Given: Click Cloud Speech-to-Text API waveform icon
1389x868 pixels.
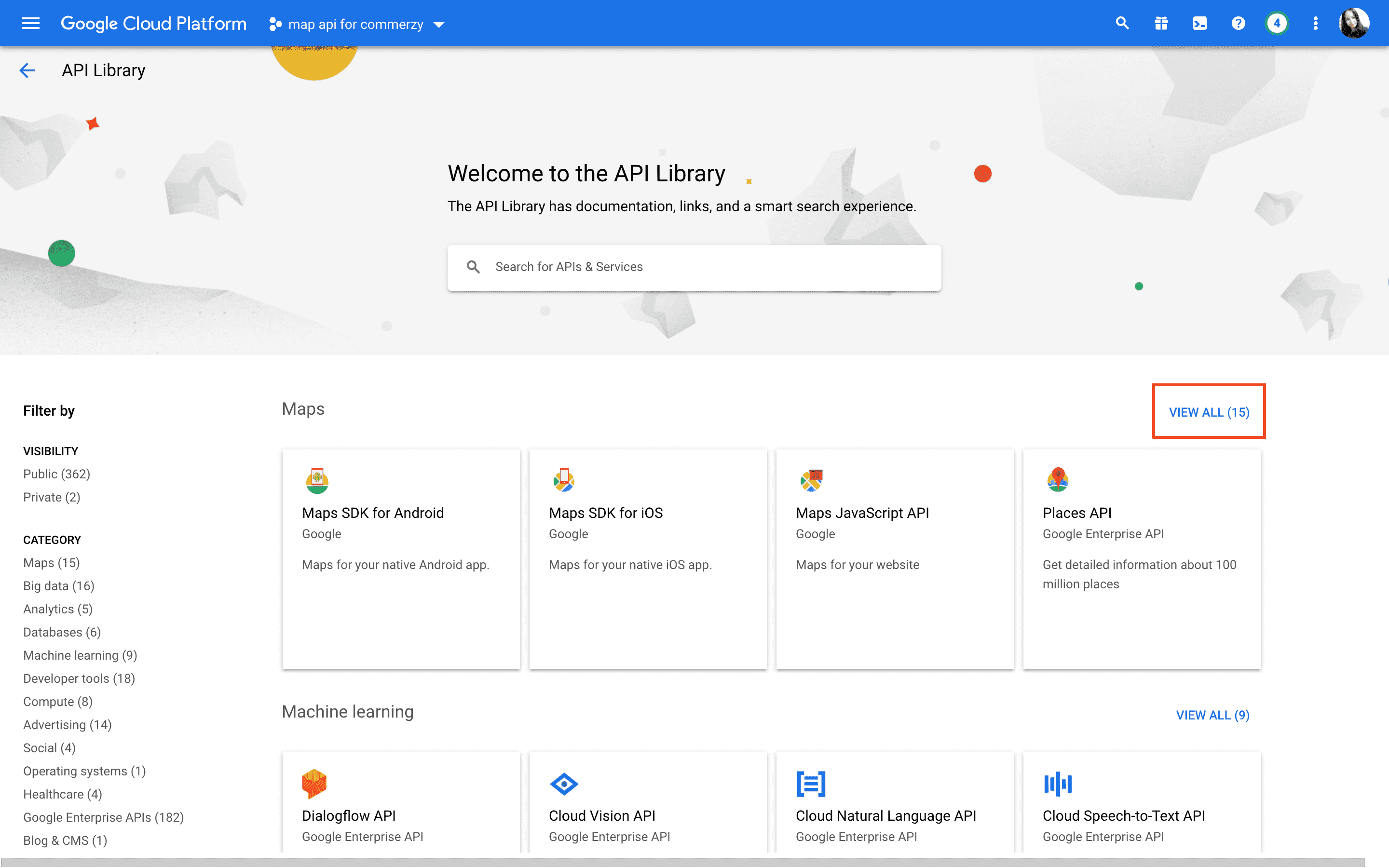Looking at the screenshot, I should tap(1057, 784).
